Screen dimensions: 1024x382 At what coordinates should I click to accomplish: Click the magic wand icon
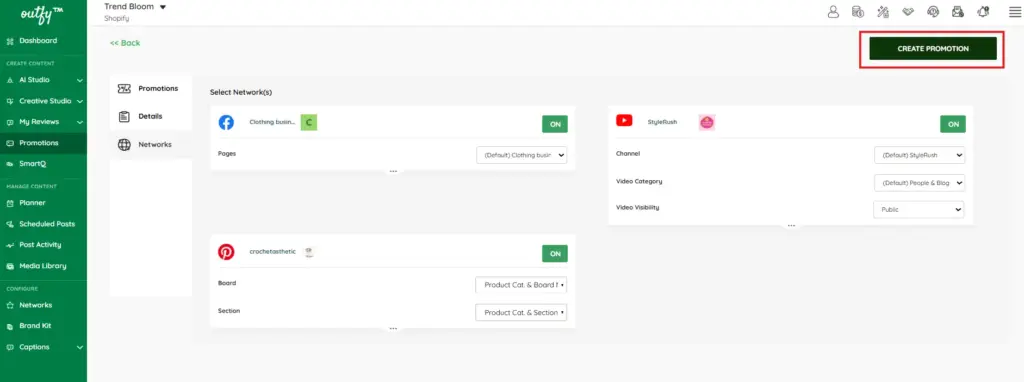(883, 12)
